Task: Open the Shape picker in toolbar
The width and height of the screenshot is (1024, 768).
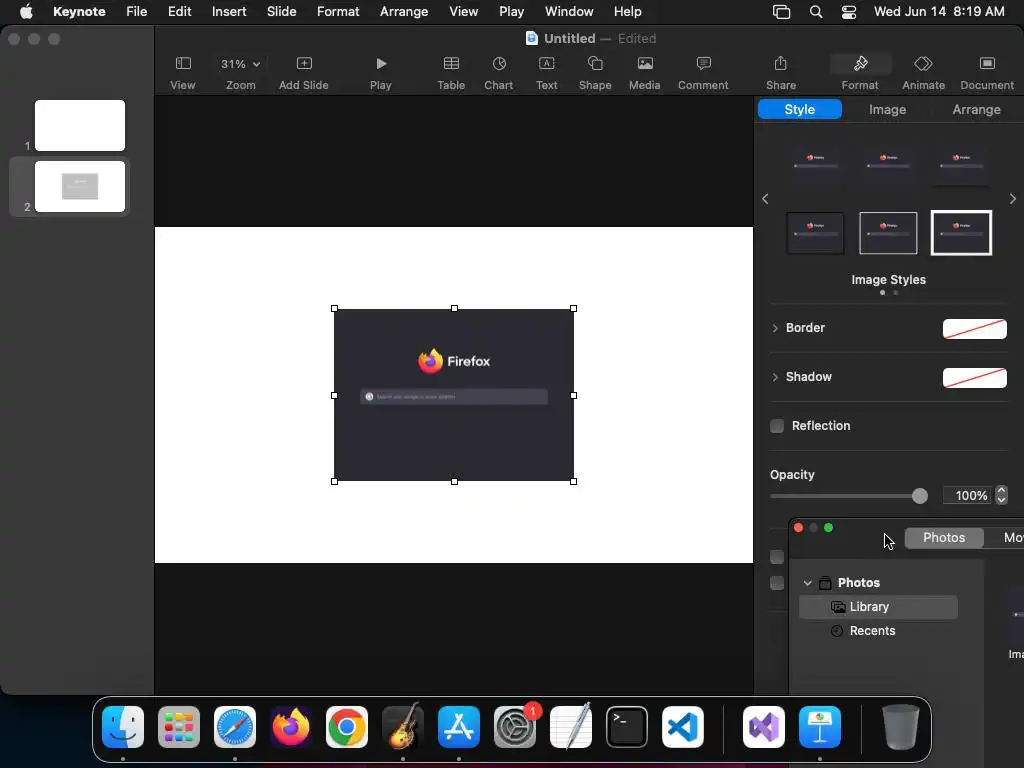Action: [595, 72]
